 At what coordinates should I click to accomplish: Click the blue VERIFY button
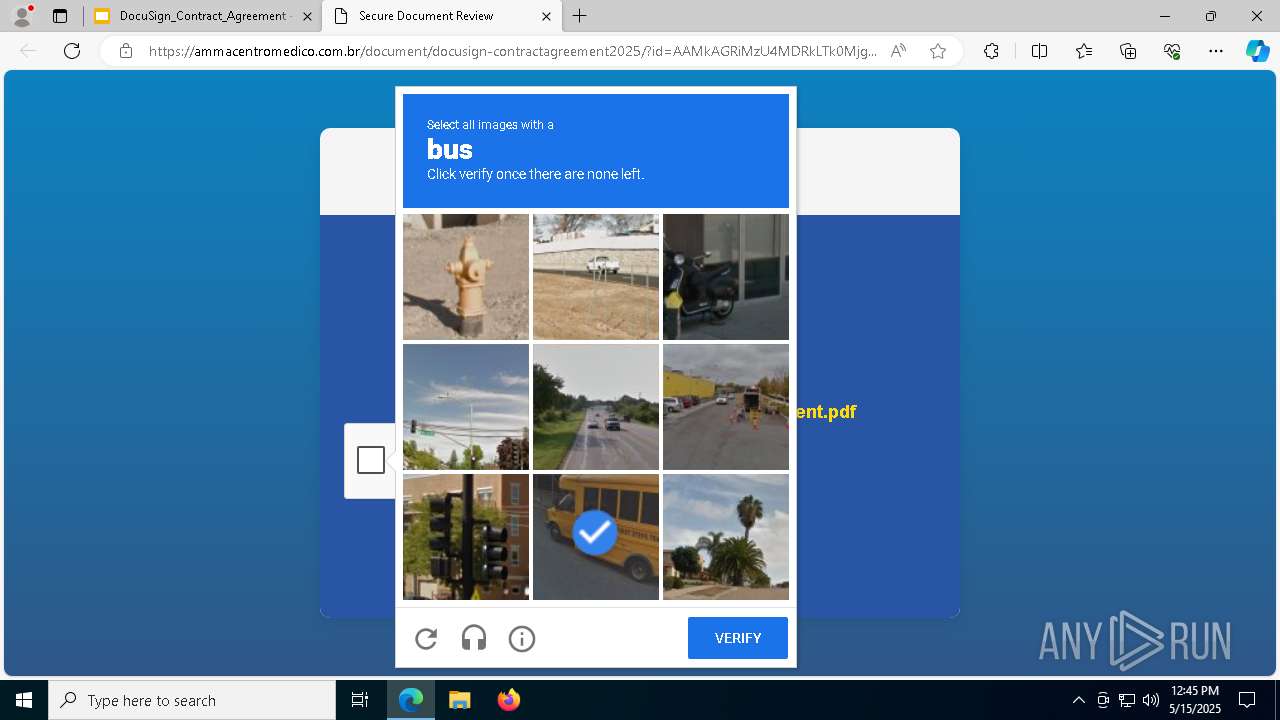click(x=738, y=638)
